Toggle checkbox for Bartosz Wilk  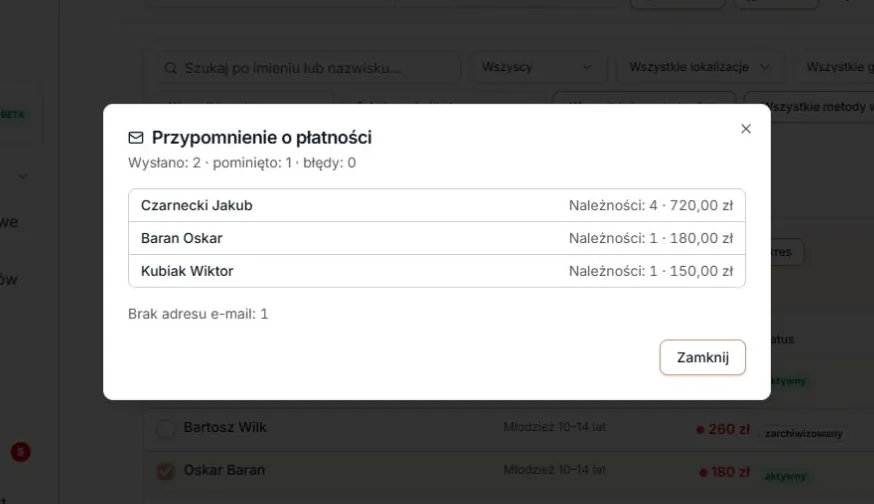click(x=165, y=428)
